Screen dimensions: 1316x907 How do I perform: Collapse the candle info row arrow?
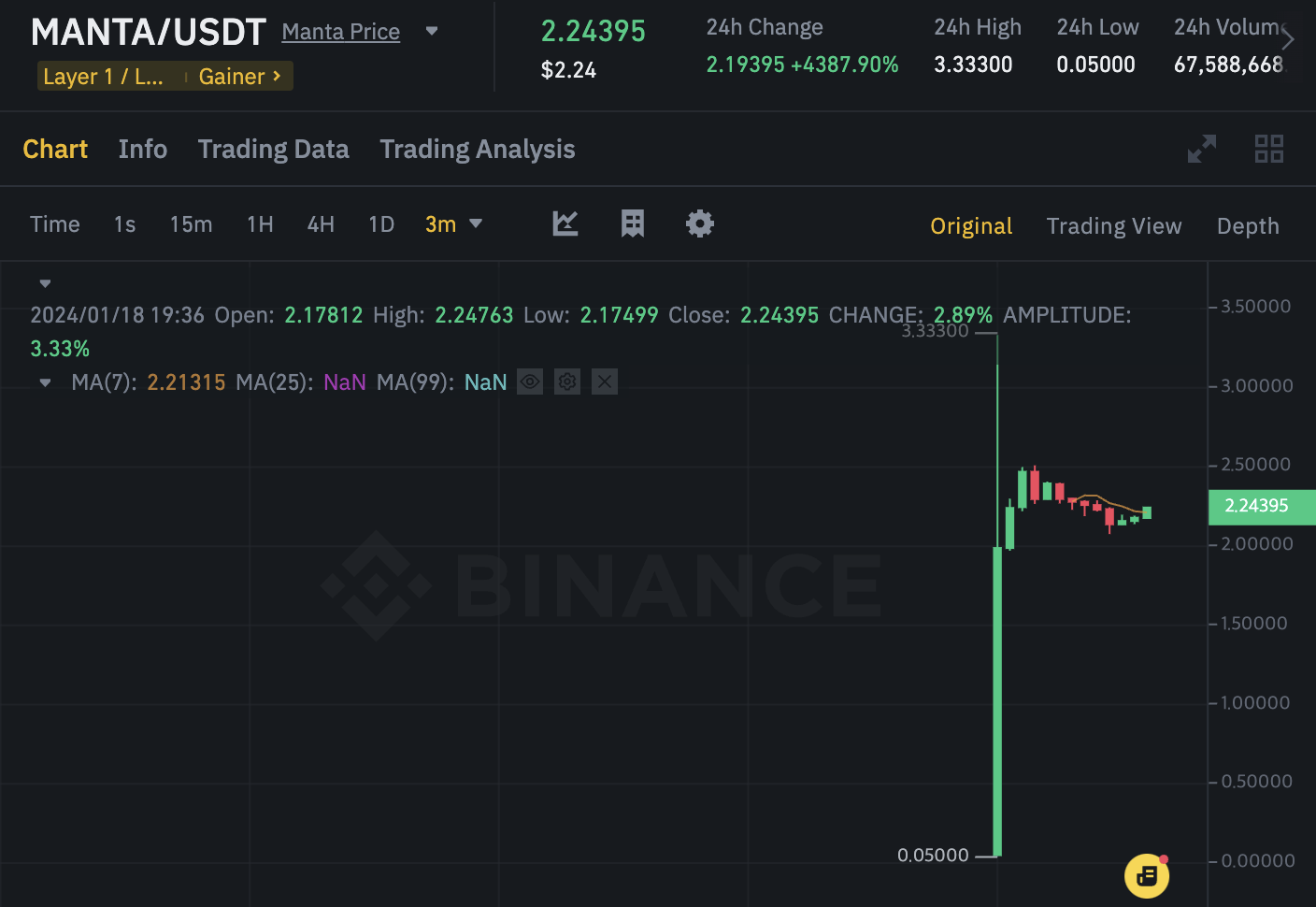tap(45, 283)
